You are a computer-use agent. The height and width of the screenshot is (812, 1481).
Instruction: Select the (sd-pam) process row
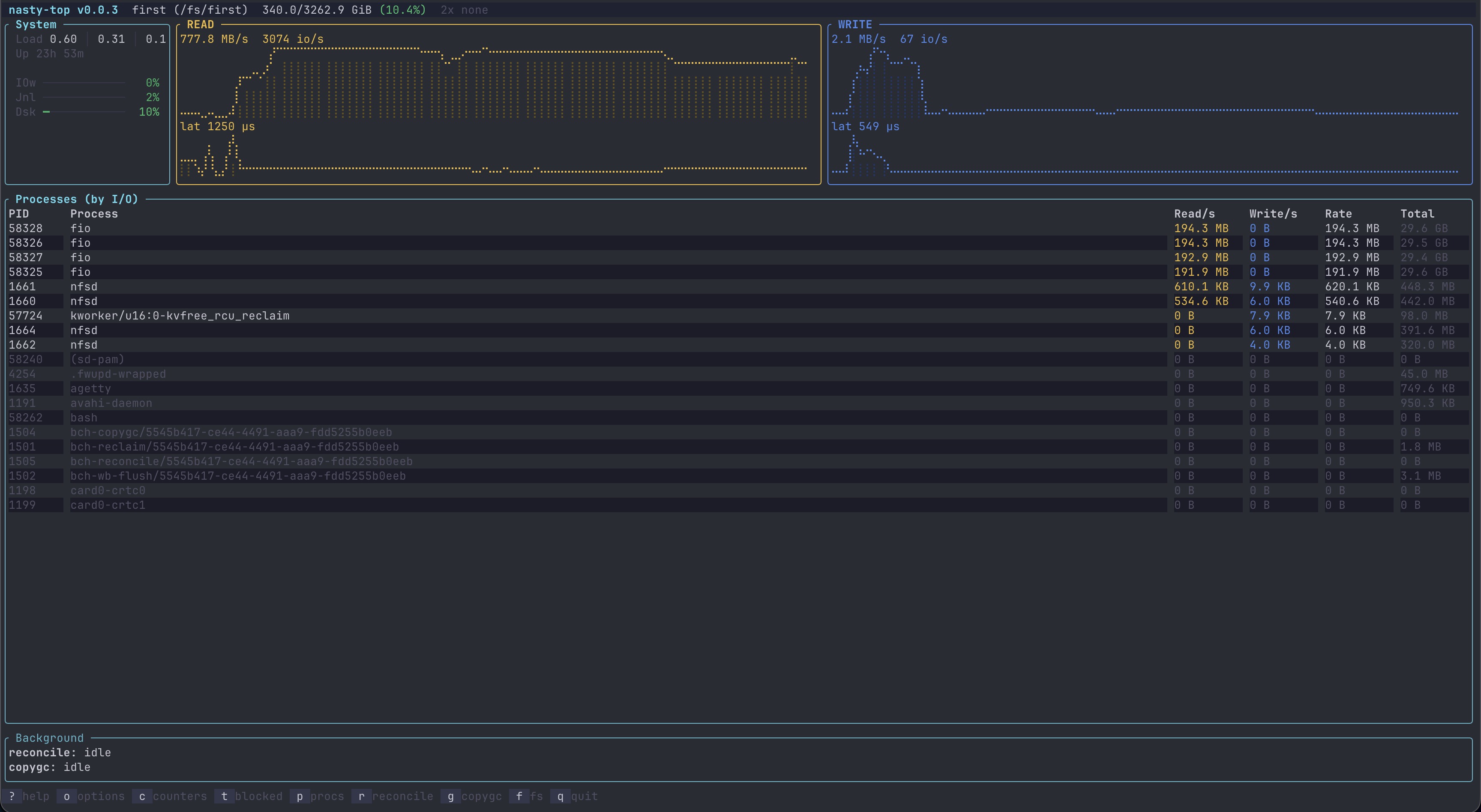tap(738, 360)
